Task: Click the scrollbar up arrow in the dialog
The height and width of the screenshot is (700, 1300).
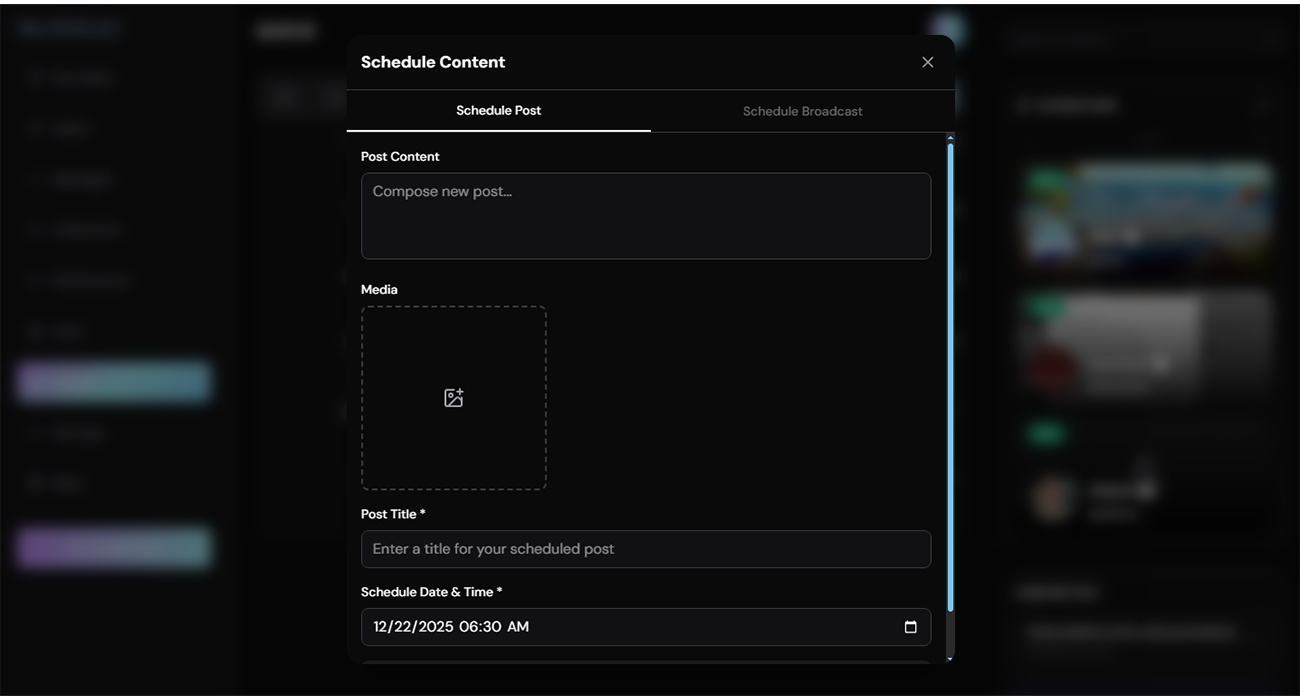Action: pos(950,137)
